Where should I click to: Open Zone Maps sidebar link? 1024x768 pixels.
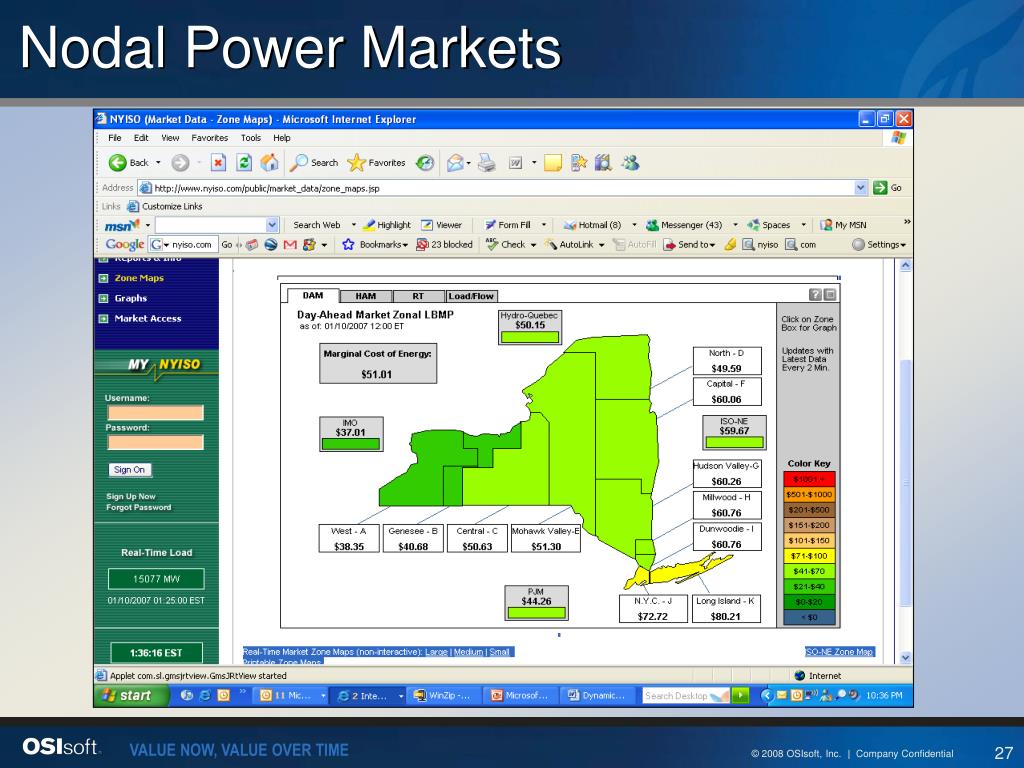139,278
